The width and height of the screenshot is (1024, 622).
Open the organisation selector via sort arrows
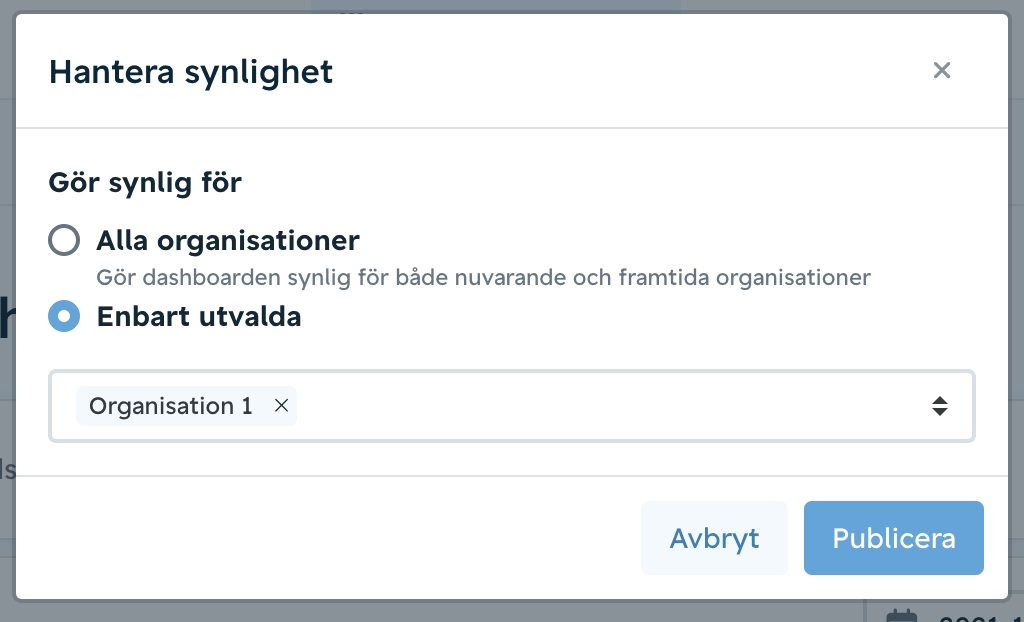939,406
